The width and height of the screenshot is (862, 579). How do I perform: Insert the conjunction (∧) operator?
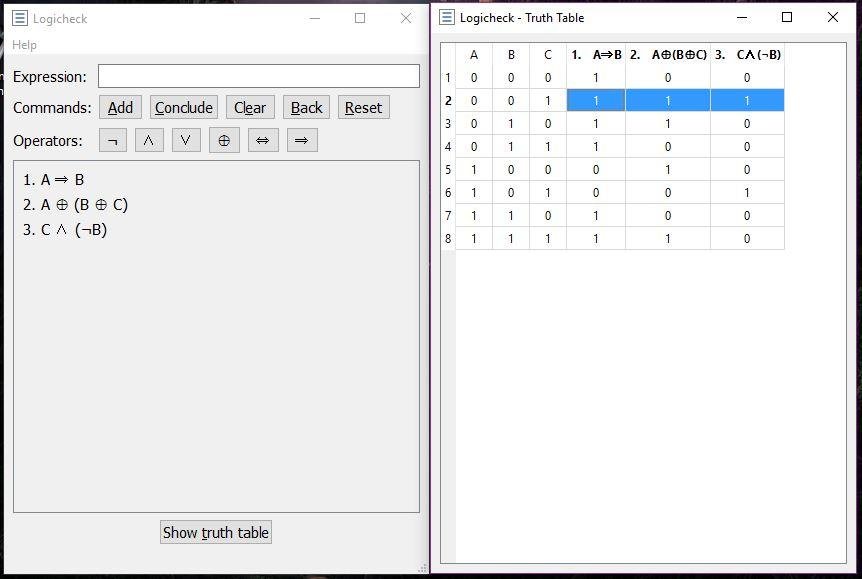pyautogui.click(x=149, y=141)
